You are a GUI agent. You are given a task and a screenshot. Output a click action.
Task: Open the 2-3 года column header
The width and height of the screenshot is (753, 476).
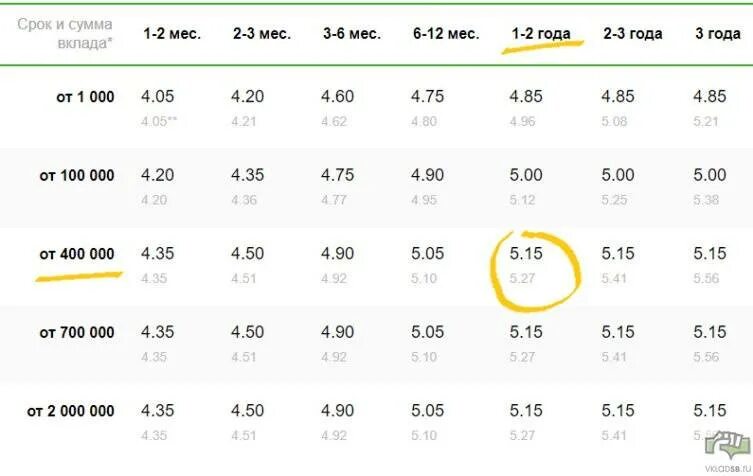pos(632,34)
